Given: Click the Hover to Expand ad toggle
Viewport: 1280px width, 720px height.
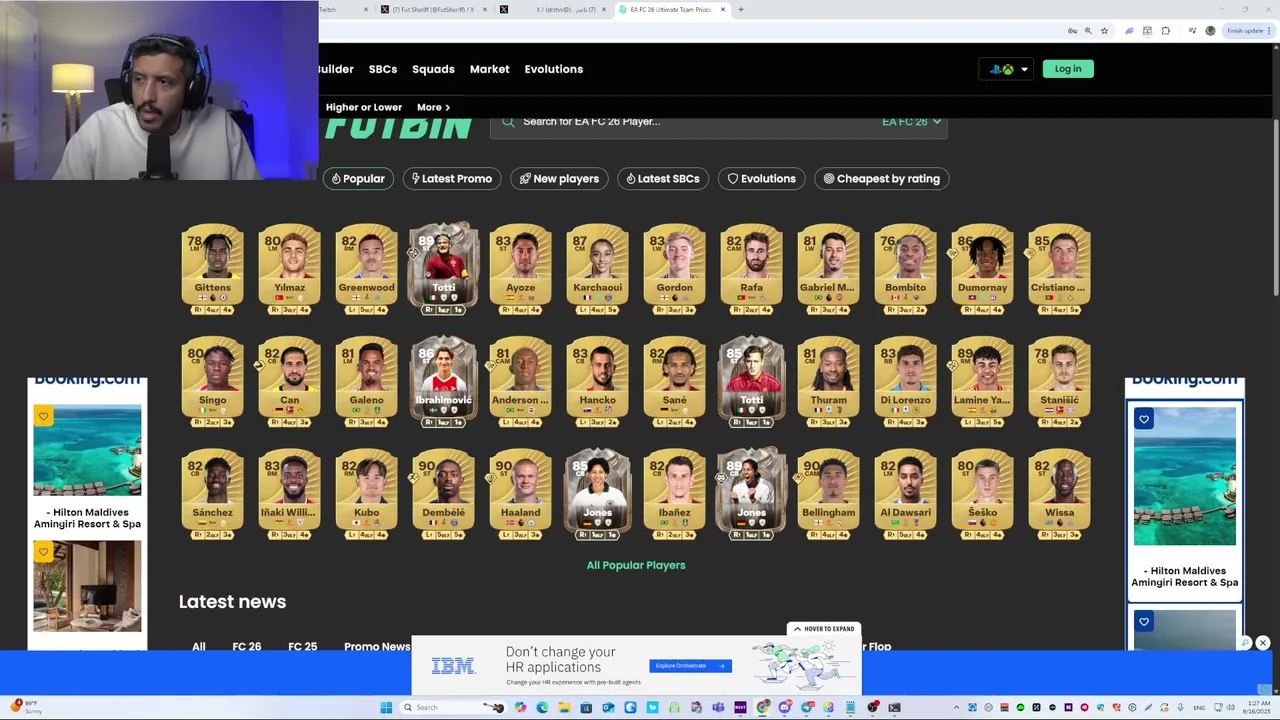Looking at the screenshot, I should [824, 629].
